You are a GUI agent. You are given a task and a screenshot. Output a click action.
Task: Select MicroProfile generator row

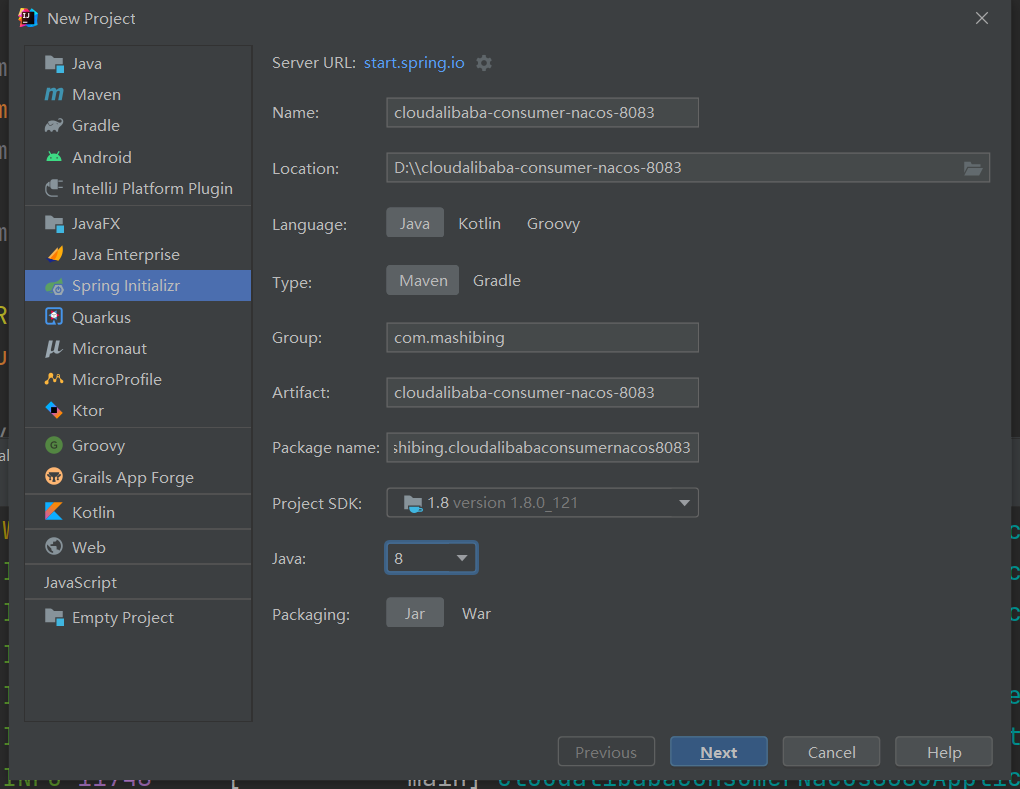[138, 379]
